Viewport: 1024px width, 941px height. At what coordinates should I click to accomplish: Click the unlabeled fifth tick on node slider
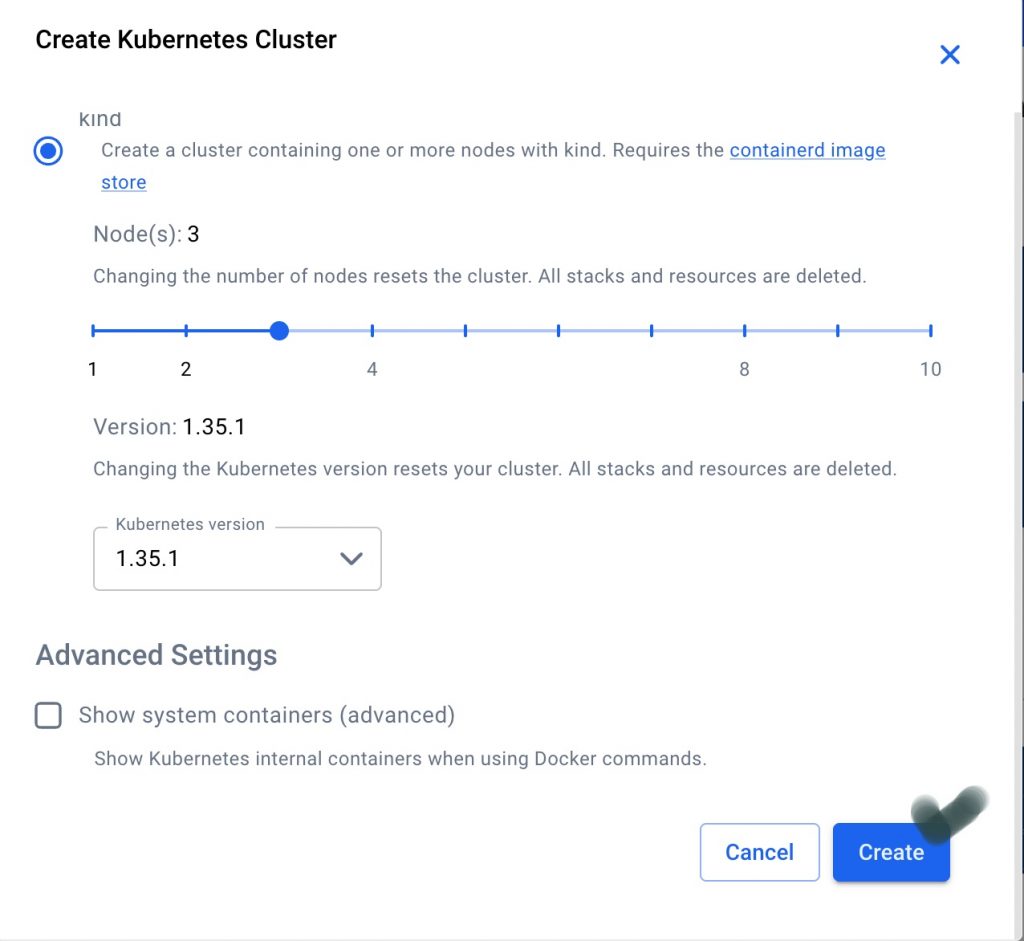pos(465,330)
